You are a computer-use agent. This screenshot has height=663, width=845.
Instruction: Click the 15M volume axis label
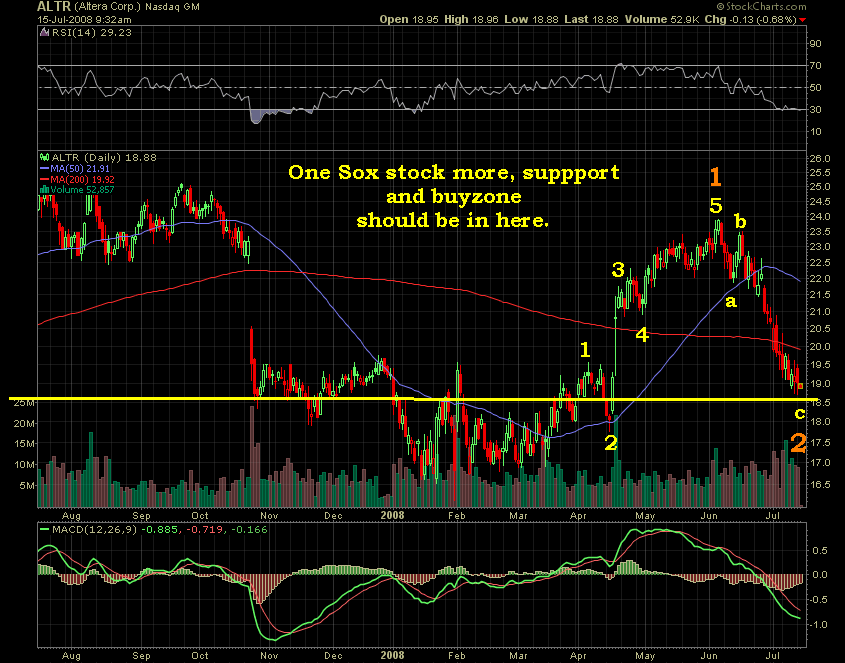click(x=24, y=444)
